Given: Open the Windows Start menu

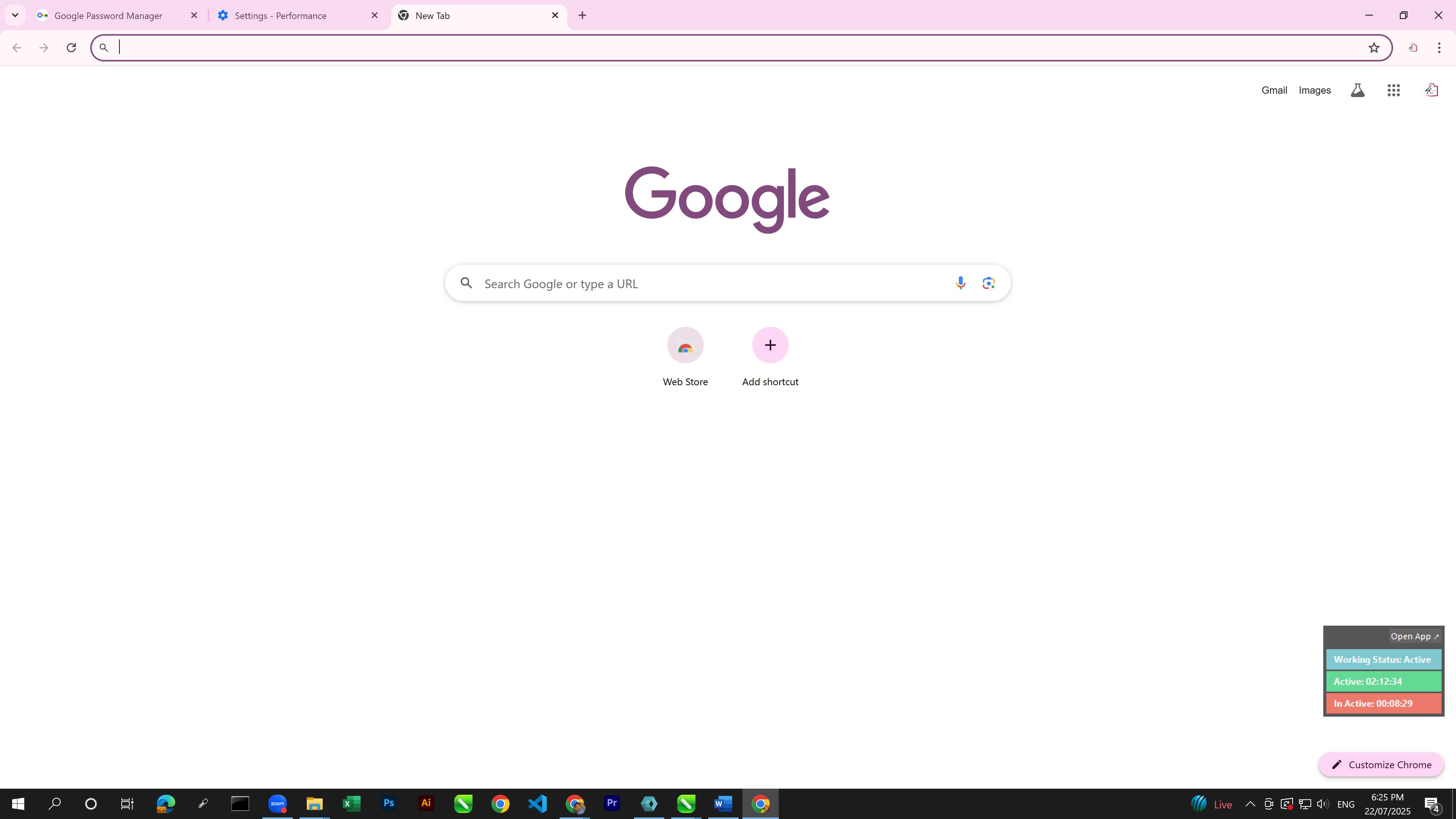Looking at the screenshot, I should (x=18, y=804).
